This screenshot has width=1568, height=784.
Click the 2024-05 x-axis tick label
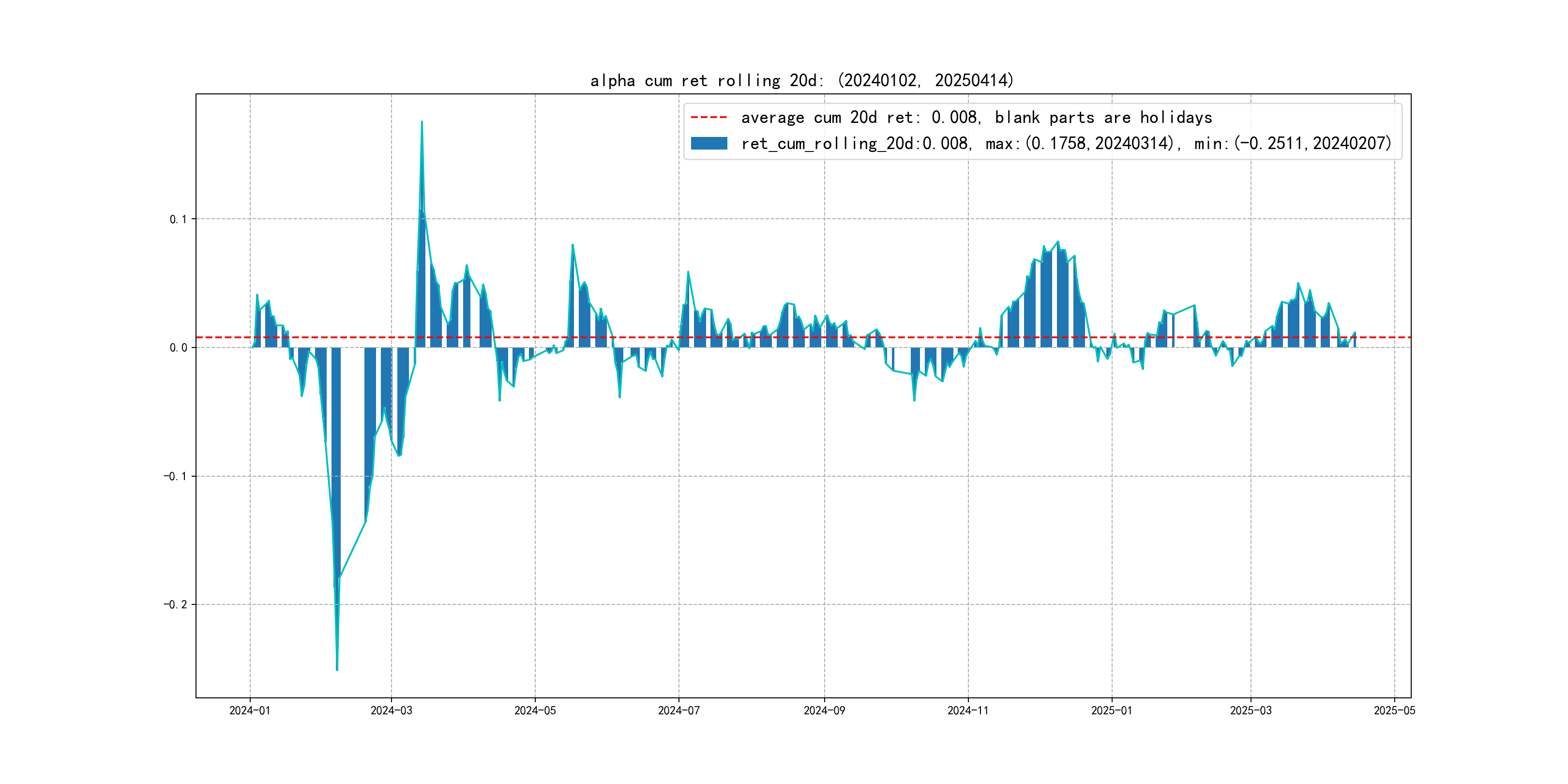pos(535,710)
